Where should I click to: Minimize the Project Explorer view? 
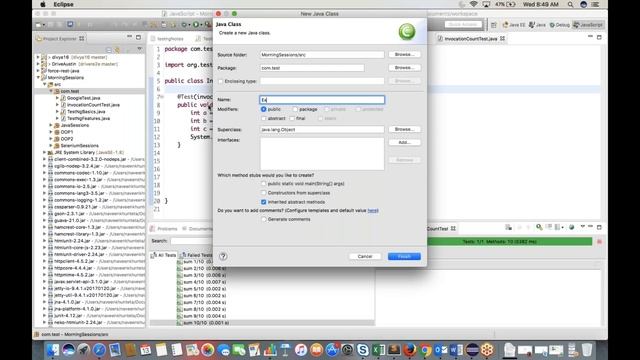coord(129,37)
